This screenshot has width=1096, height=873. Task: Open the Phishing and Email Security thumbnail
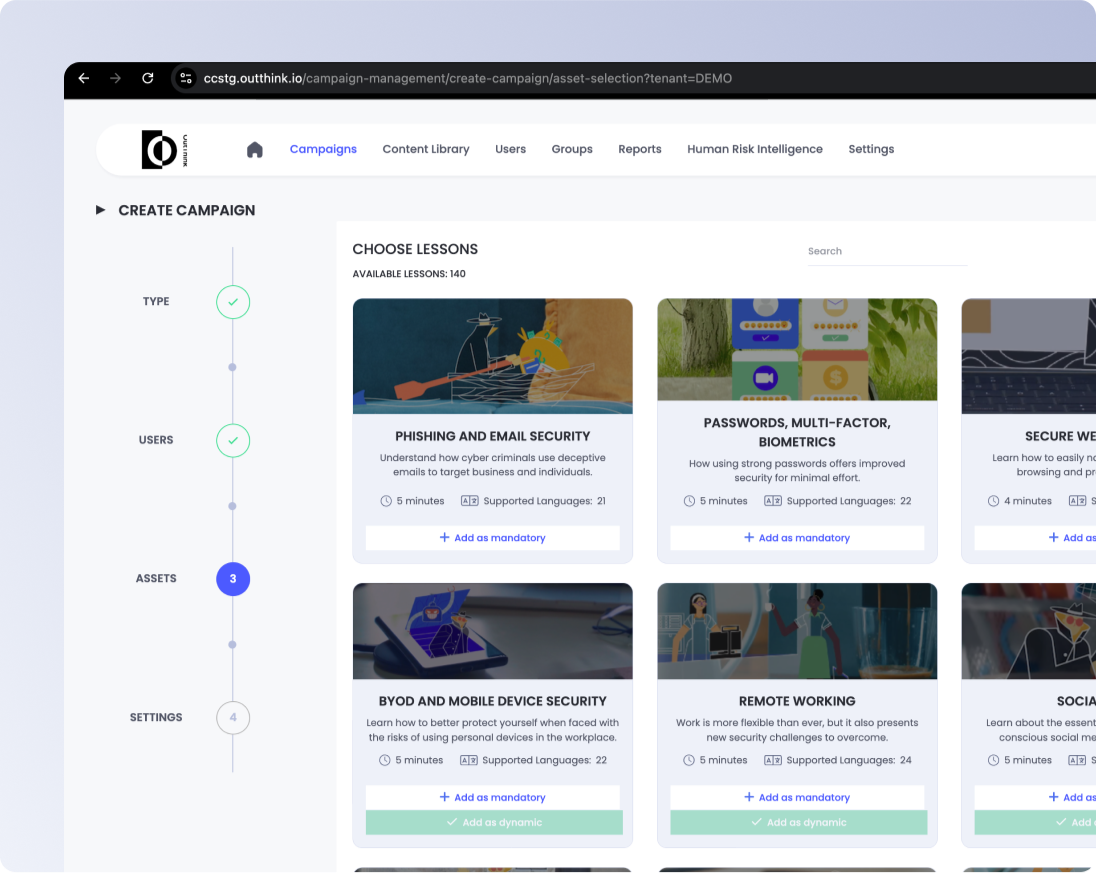(x=492, y=356)
